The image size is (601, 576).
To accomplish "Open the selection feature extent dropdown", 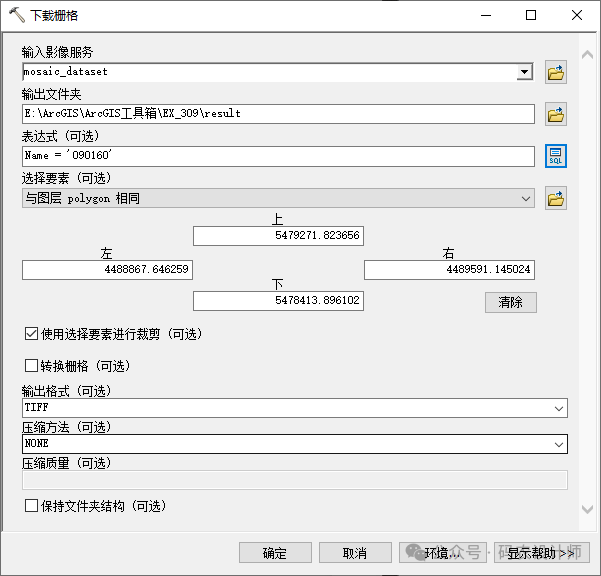I will point(526,198).
